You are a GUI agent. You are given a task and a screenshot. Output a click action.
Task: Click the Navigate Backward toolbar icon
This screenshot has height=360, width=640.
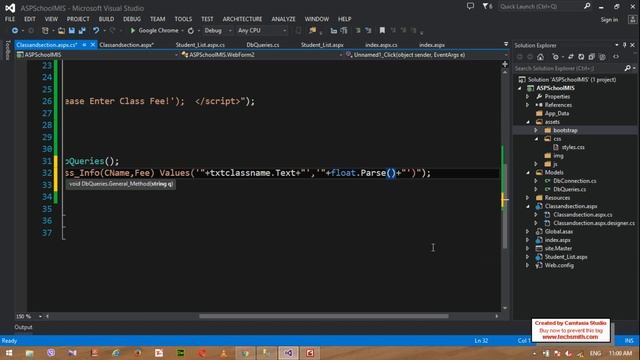(x=15, y=31)
